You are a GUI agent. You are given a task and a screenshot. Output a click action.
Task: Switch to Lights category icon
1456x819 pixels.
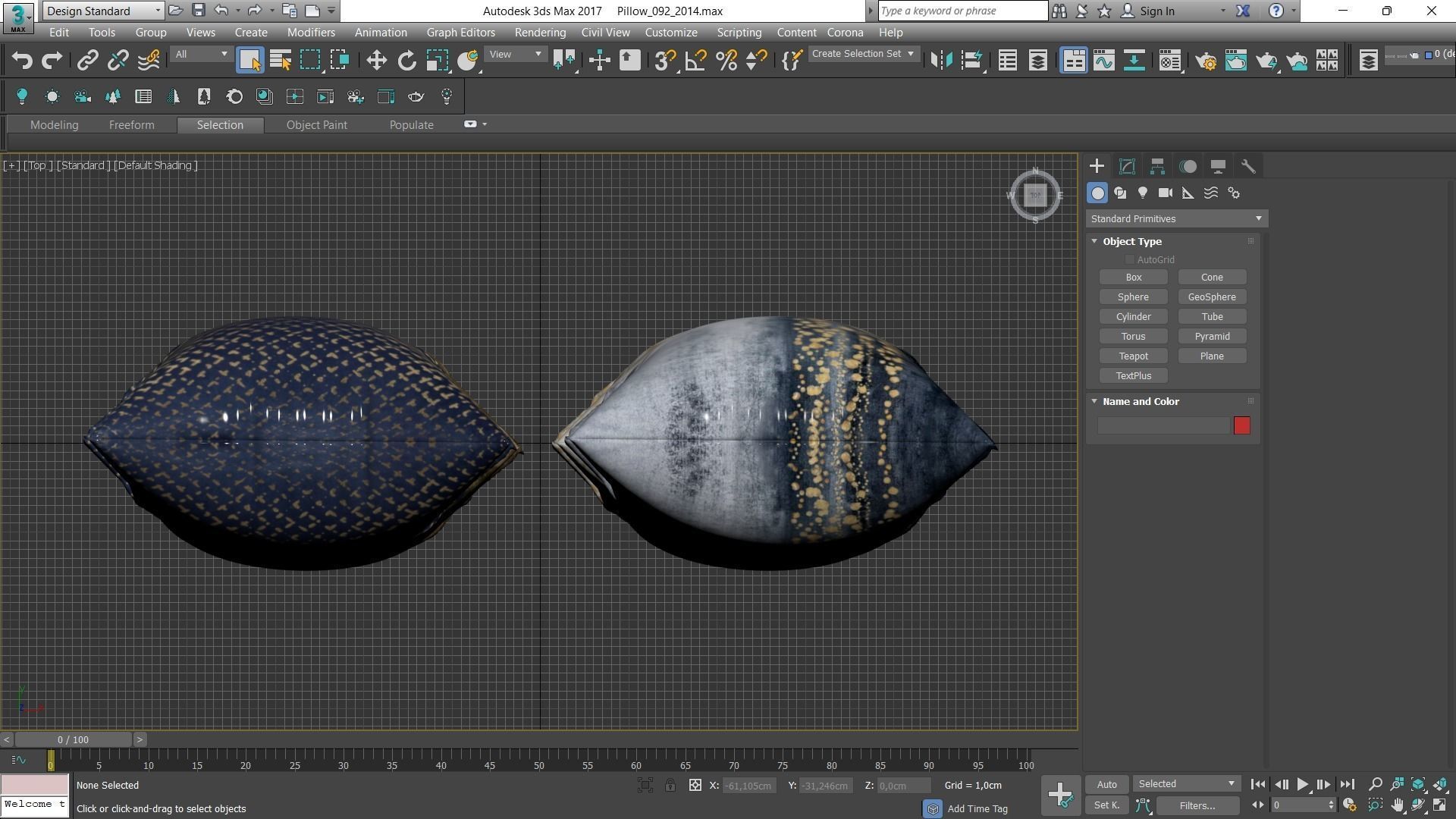click(1143, 193)
